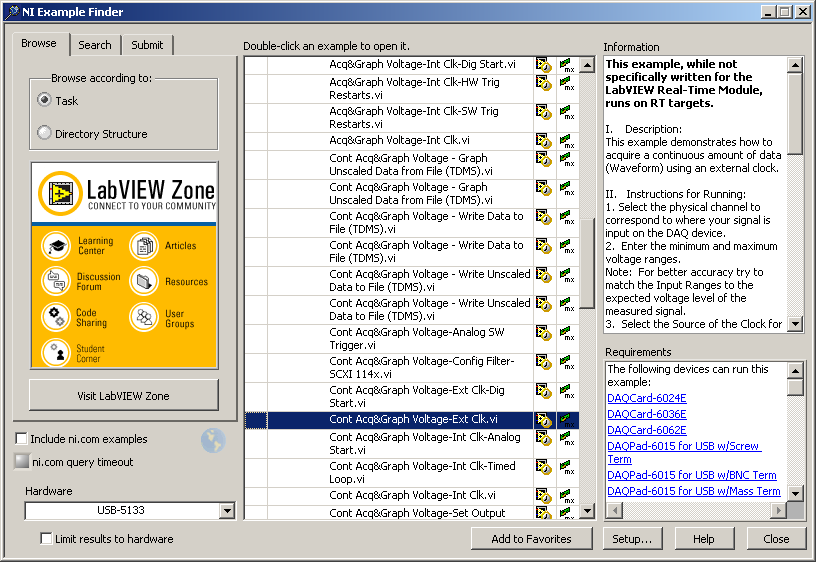Click DAQmx icon for Cont Acq&Graph Voltage-Int Clk-Timed Loop.vi
The width and height of the screenshot is (816, 562).
[567, 467]
